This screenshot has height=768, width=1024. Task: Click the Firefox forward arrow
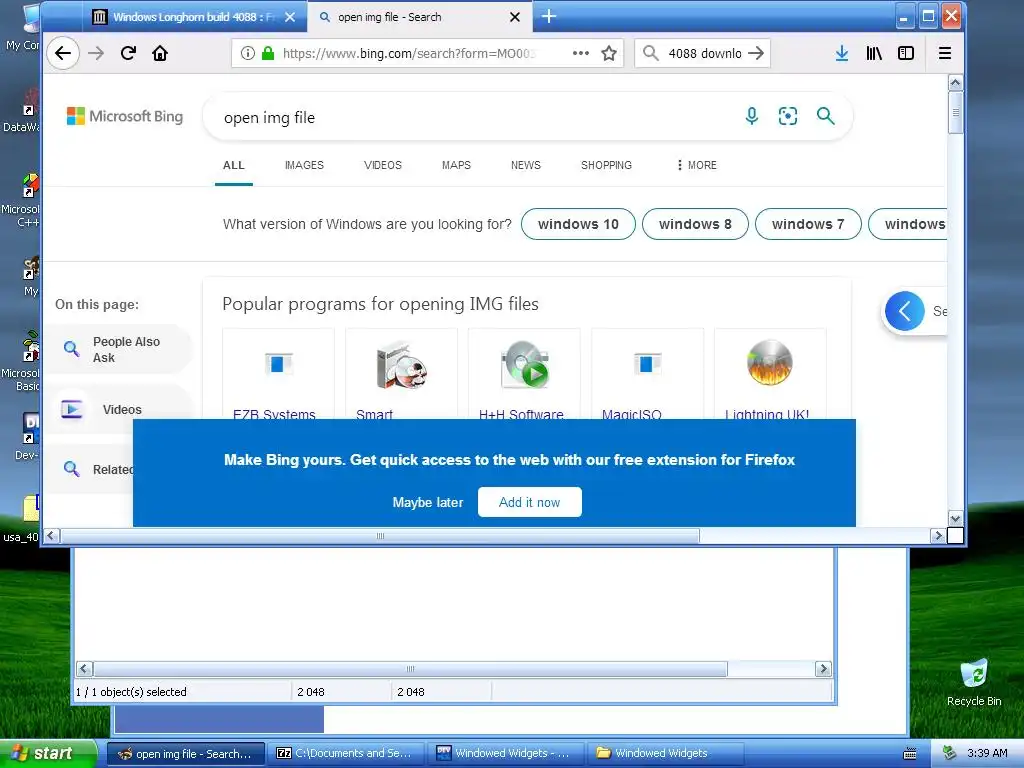pyautogui.click(x=96, y=53)
